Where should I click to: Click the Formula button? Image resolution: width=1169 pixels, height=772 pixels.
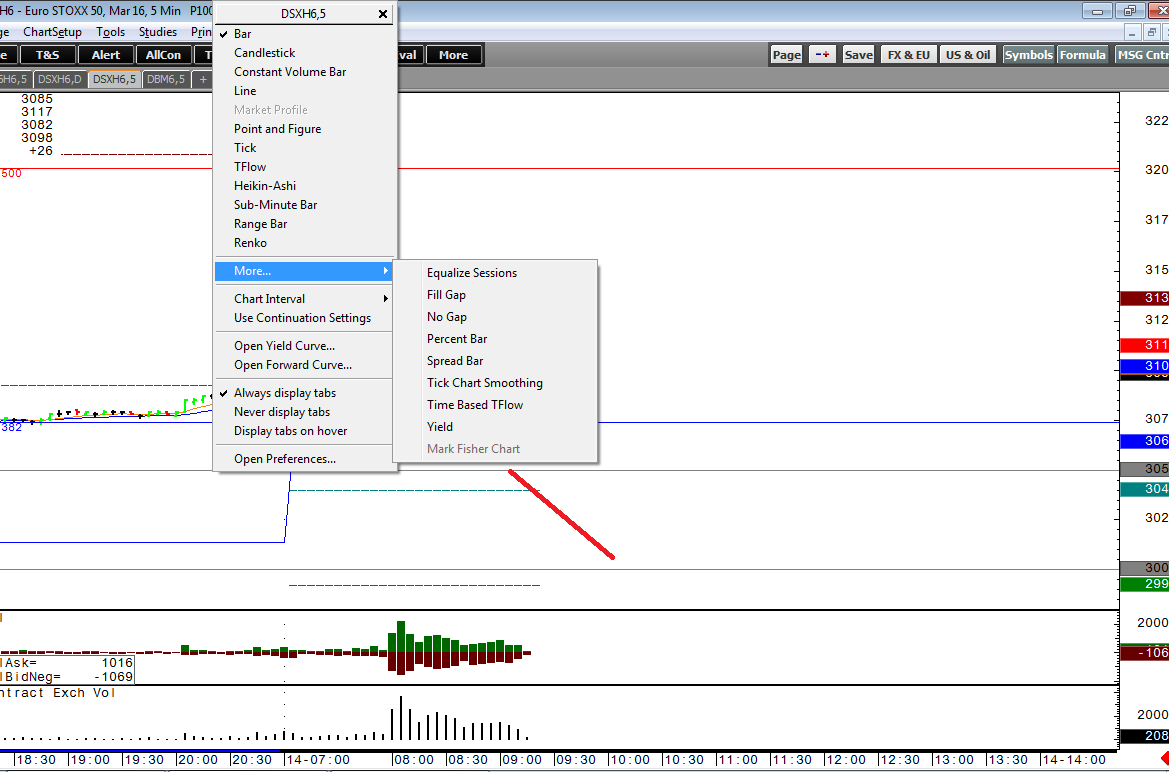click(1083, 54)
